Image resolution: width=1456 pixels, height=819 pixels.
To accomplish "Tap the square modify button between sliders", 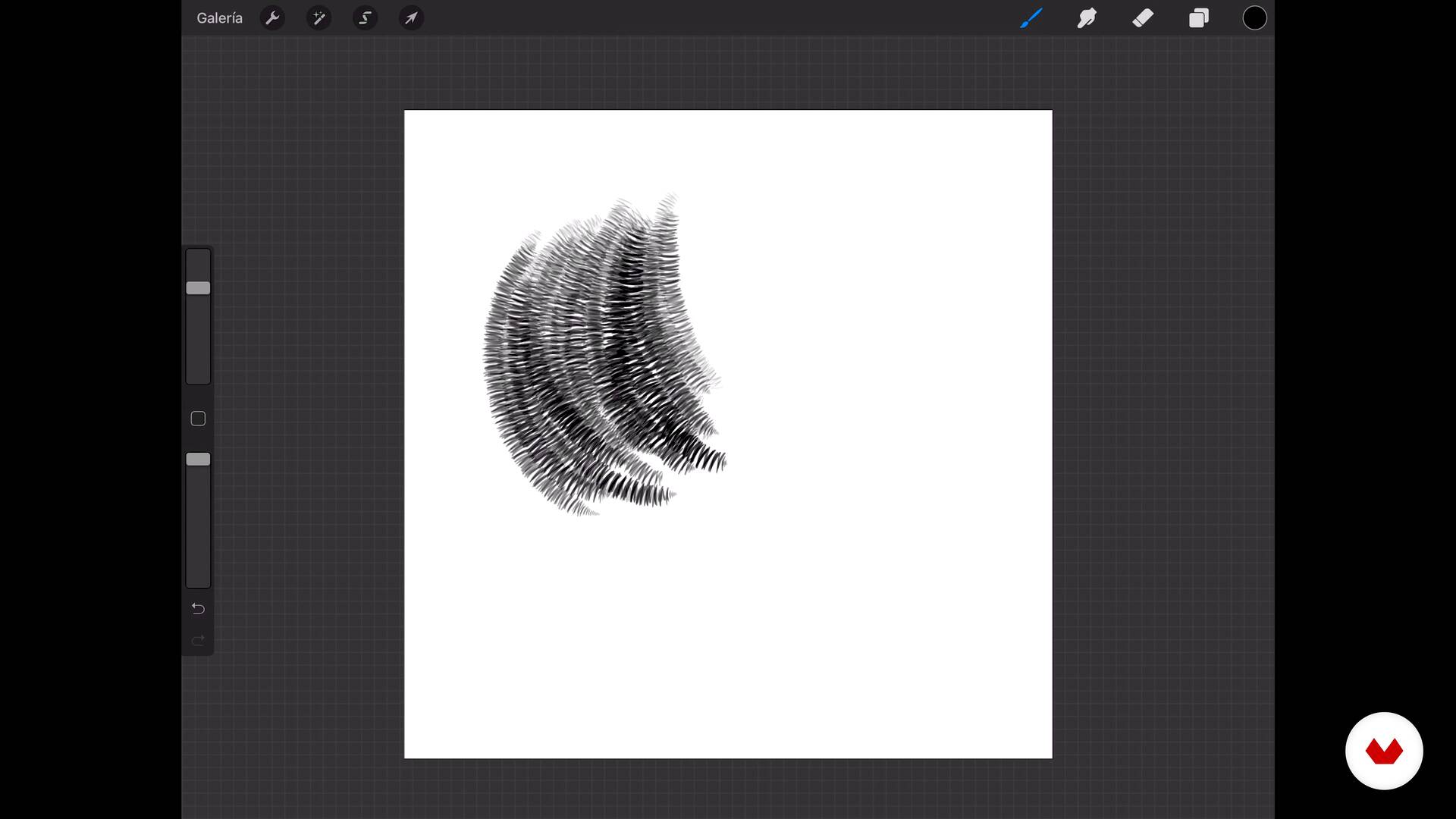I will tap(198, 419).
